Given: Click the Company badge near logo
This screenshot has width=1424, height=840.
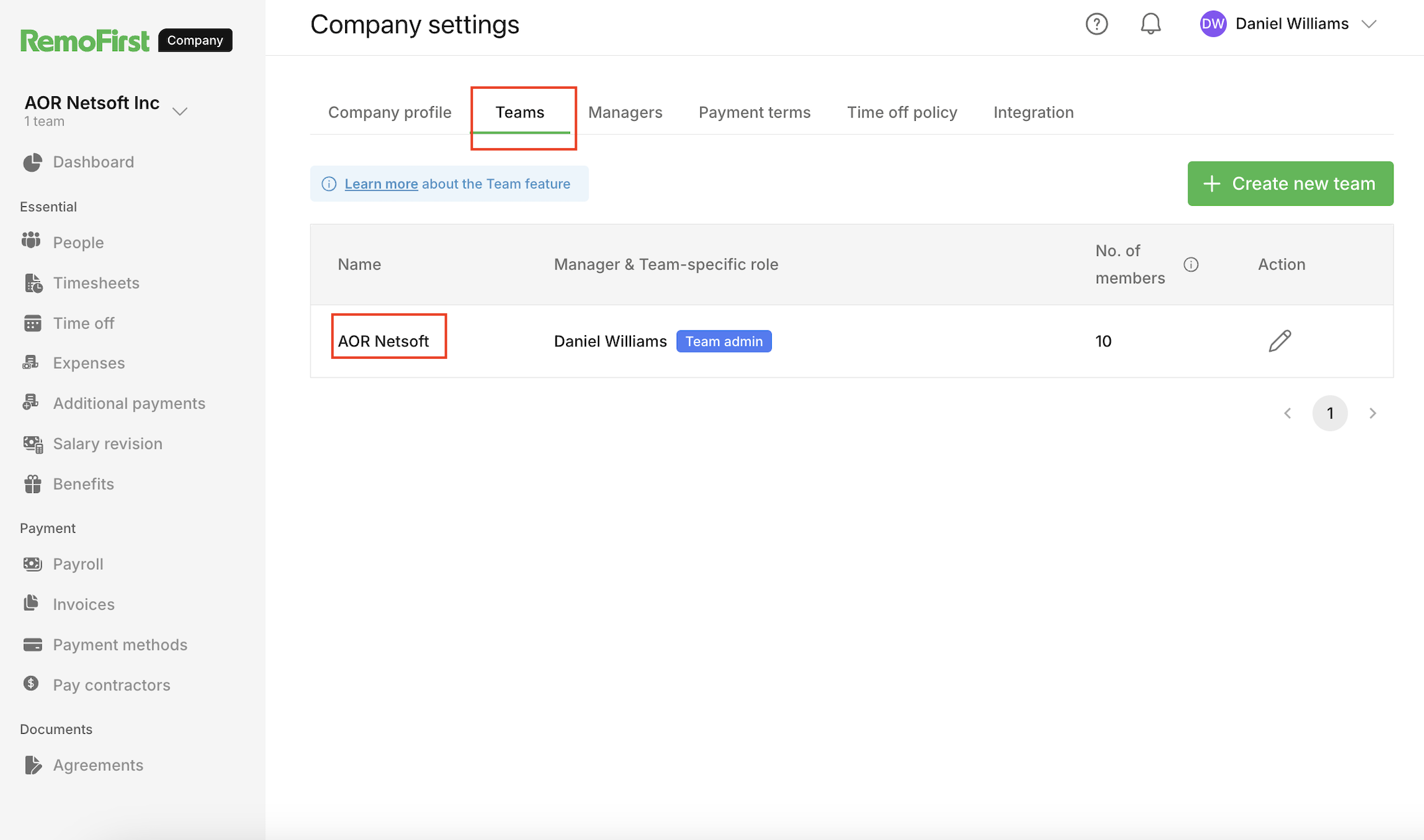Looking at the screenshot, I should pyautogui.click(x=195, y=40).
